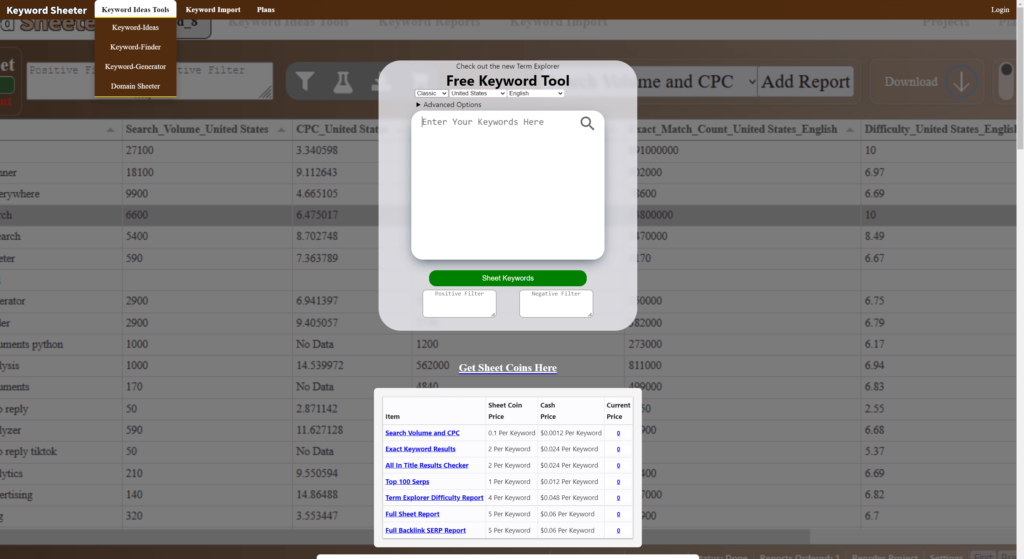
Task: Click the green Sheet Keywords button
Action: pyautogui.click(x=507, y=278)
